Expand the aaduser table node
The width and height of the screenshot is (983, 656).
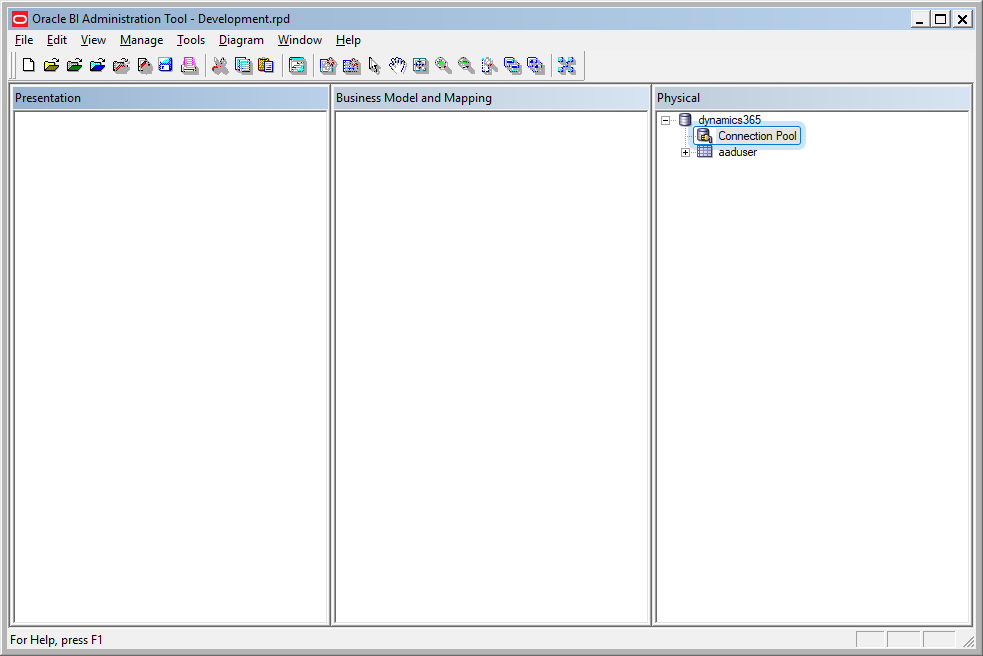pos(685,152)
